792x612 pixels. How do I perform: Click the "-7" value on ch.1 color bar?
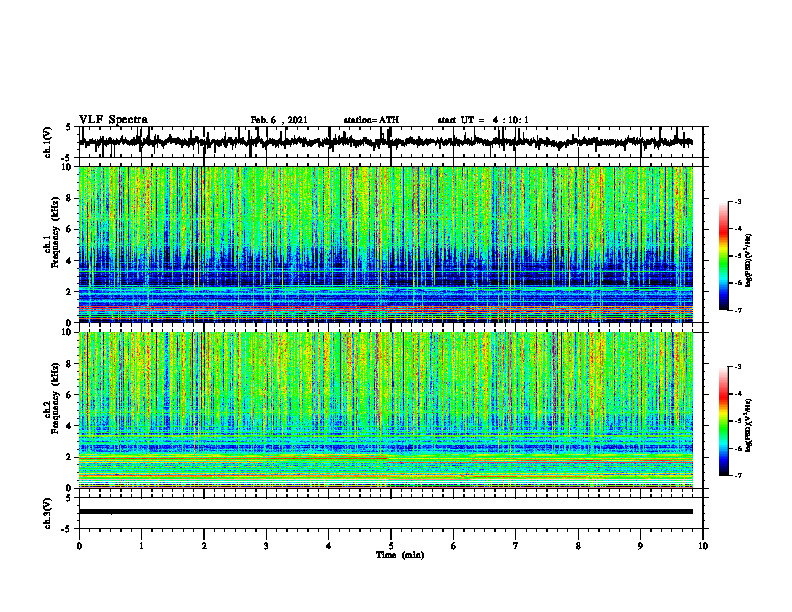tap(738, 310)
